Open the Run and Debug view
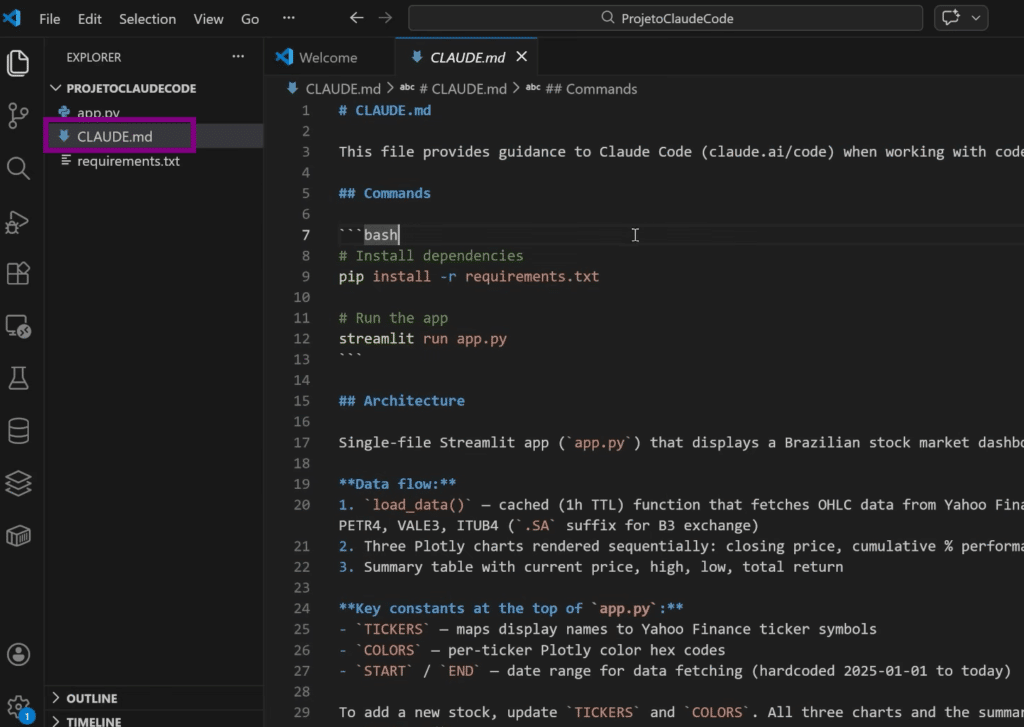 pyautogui.click(x=18, y=222)
